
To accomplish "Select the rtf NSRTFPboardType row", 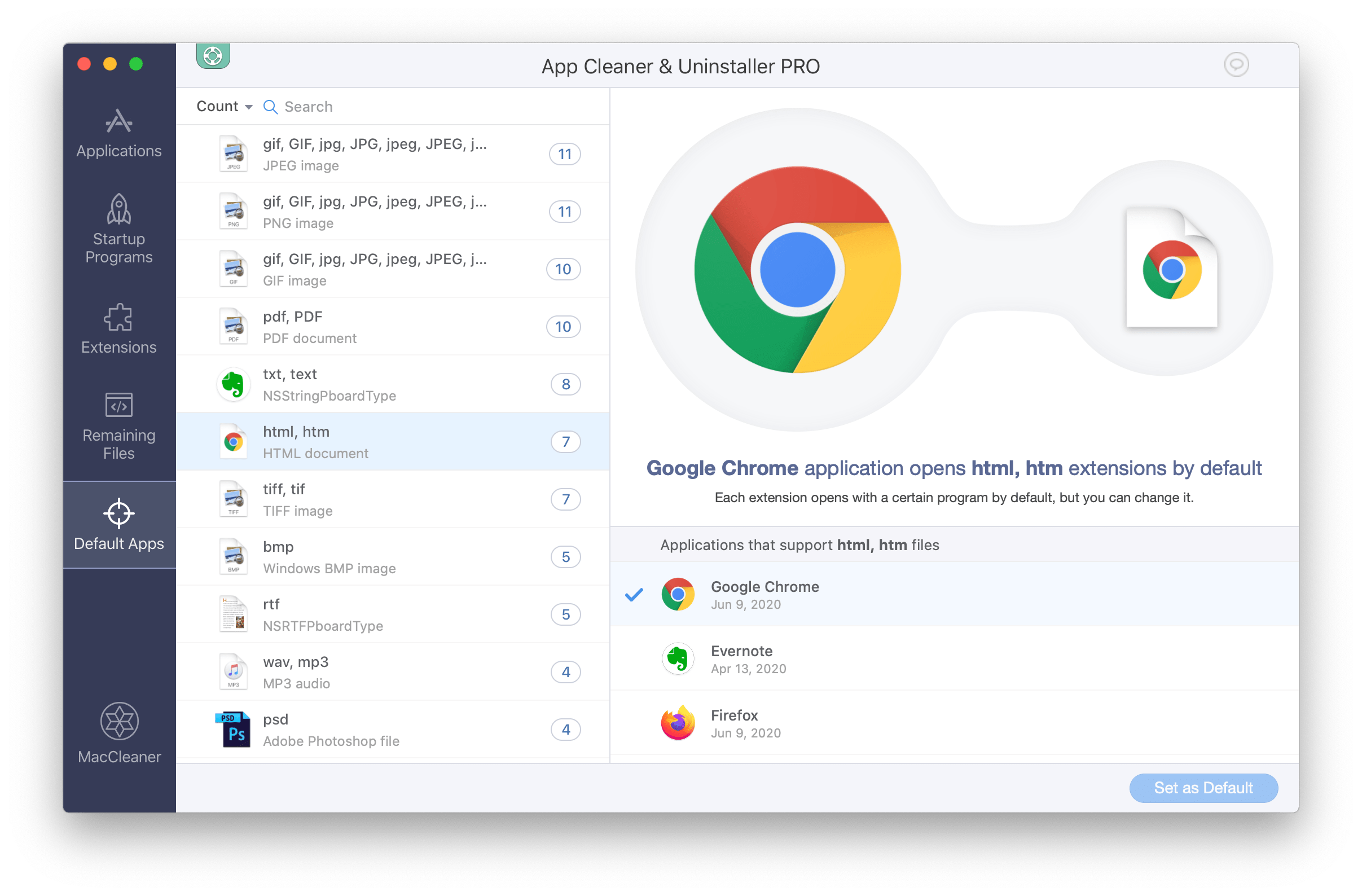I will [393, 614].
